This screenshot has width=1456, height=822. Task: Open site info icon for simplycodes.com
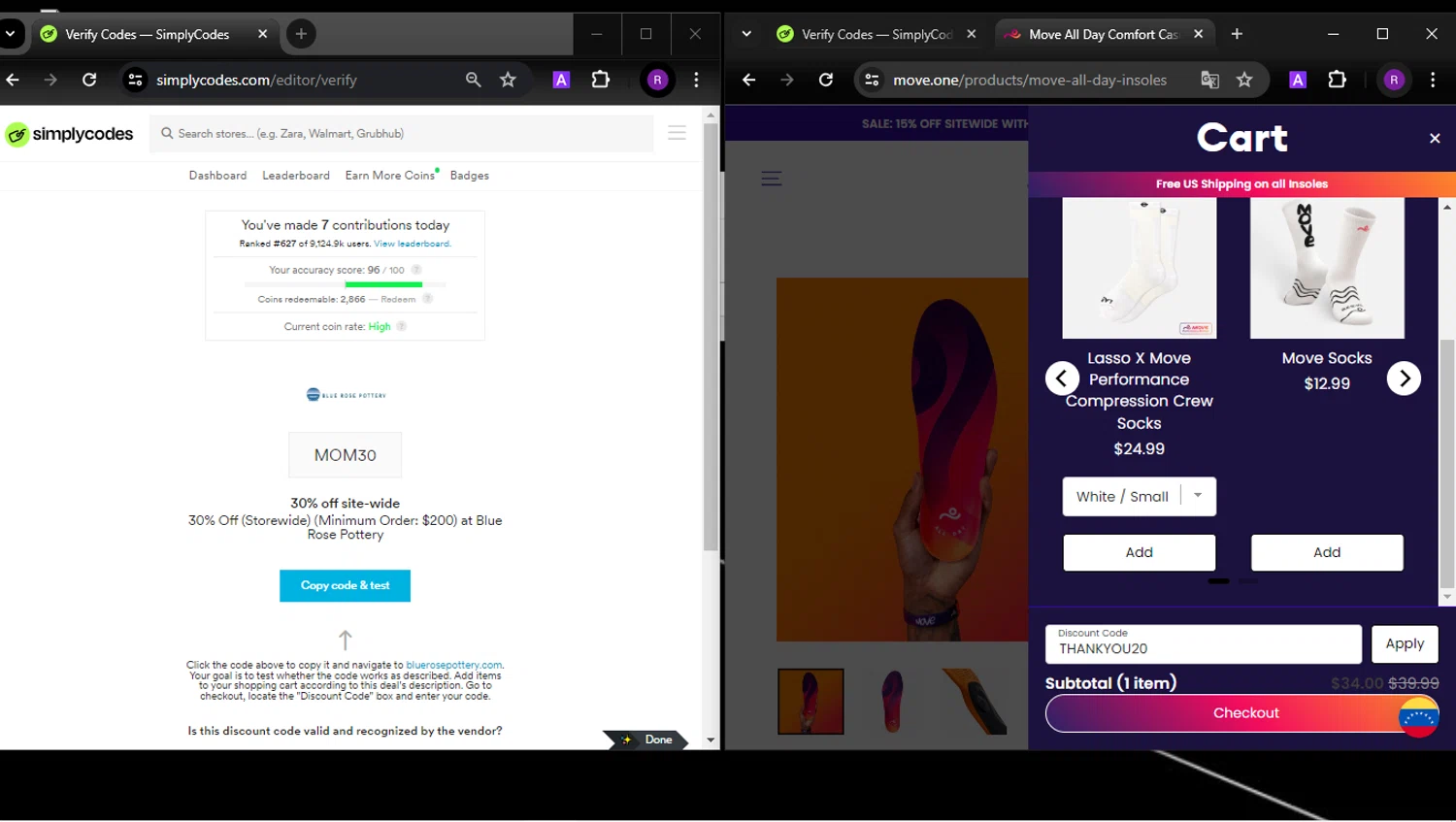coord(135,80)
